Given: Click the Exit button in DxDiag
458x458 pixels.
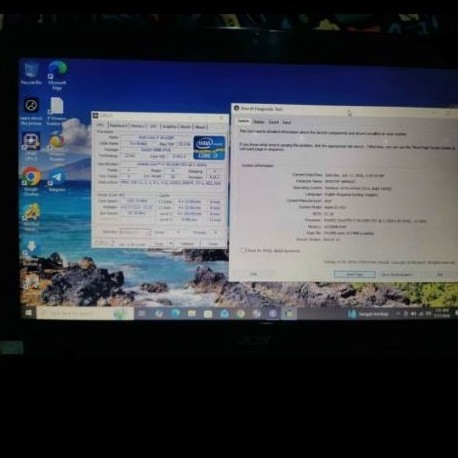Looking at the screenshot, I should click(440, 275).
